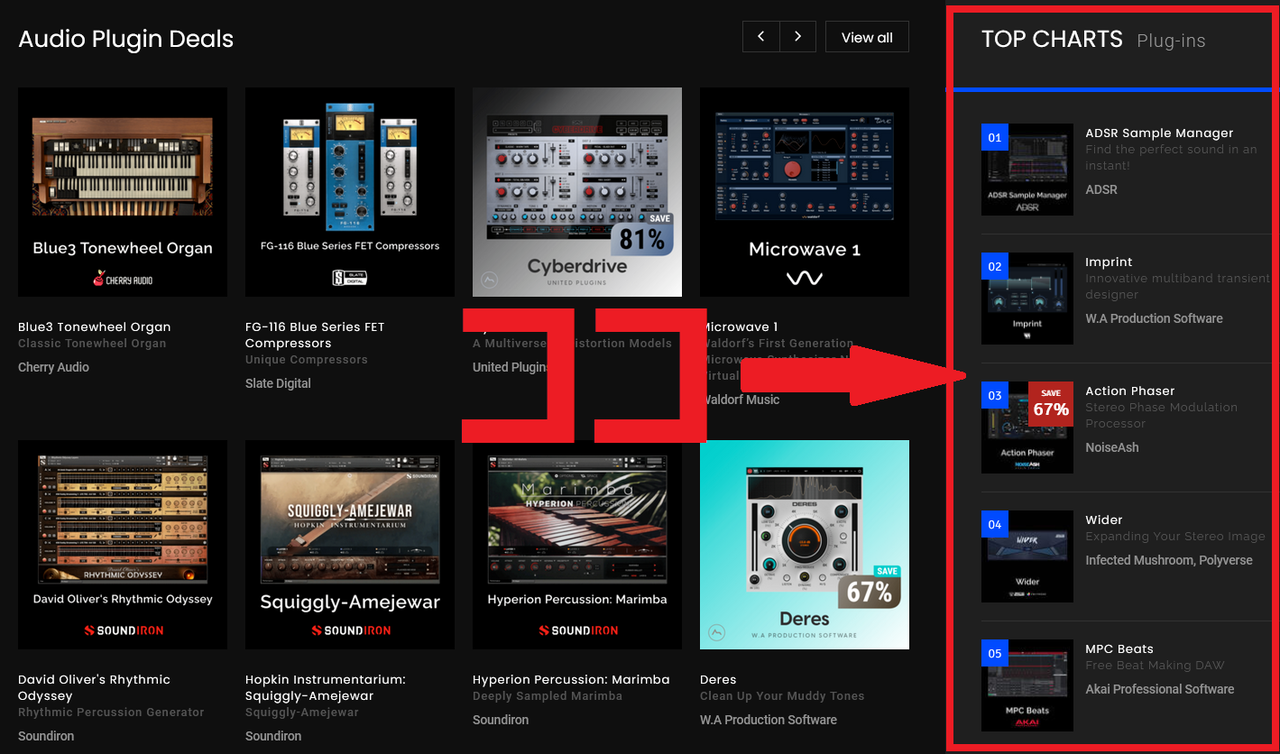Open the Slate Digital vendor link
1280x754 pixels.
pos(278,383)
